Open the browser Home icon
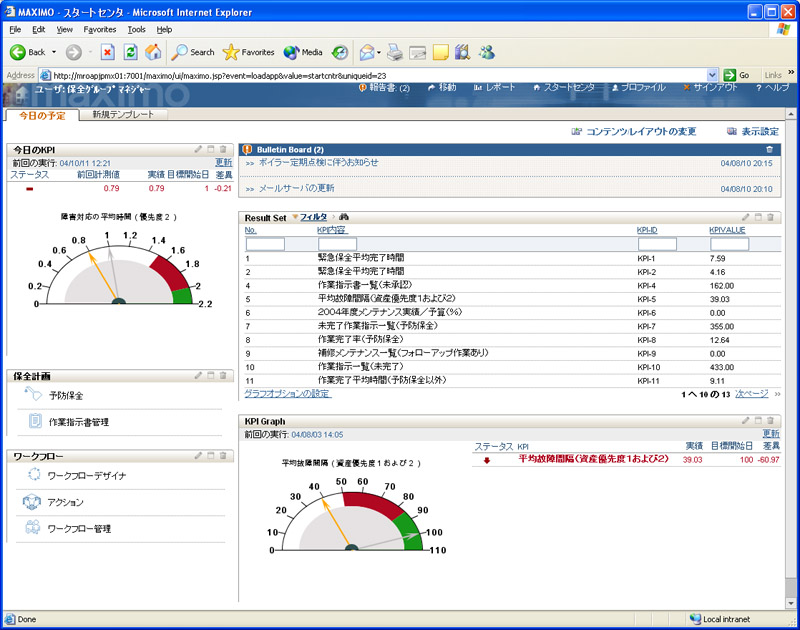The width and height of the screenshot is (800, 630). click(x=153, y=52)
